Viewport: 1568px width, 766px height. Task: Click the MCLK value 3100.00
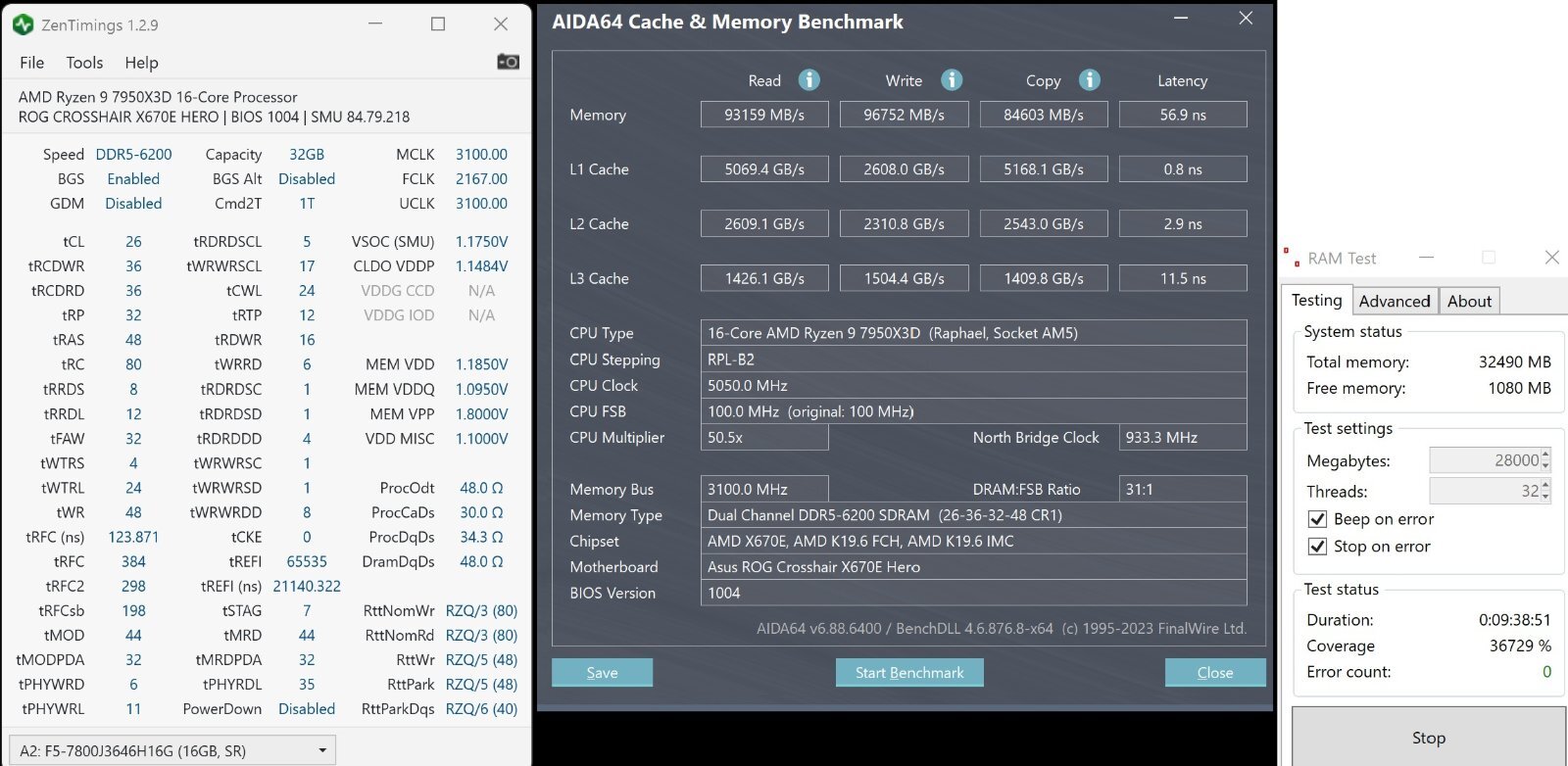click(x=481, y=155)
